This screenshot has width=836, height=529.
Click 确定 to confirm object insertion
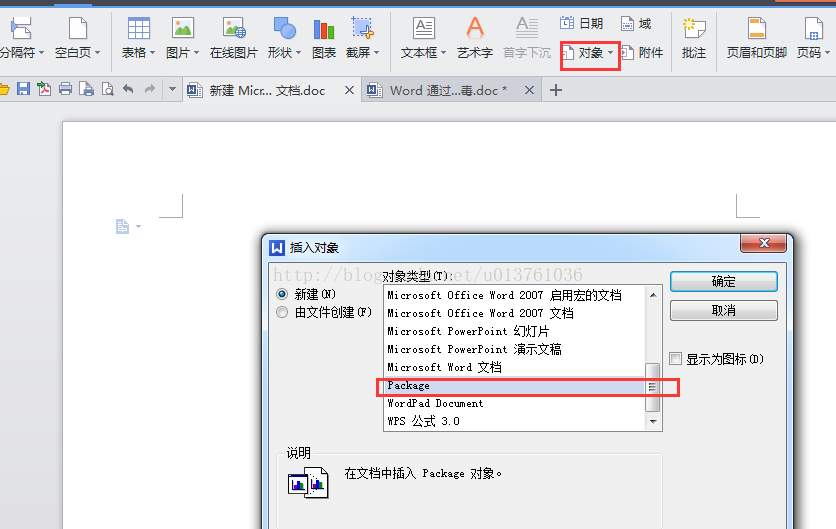[724, 282]
